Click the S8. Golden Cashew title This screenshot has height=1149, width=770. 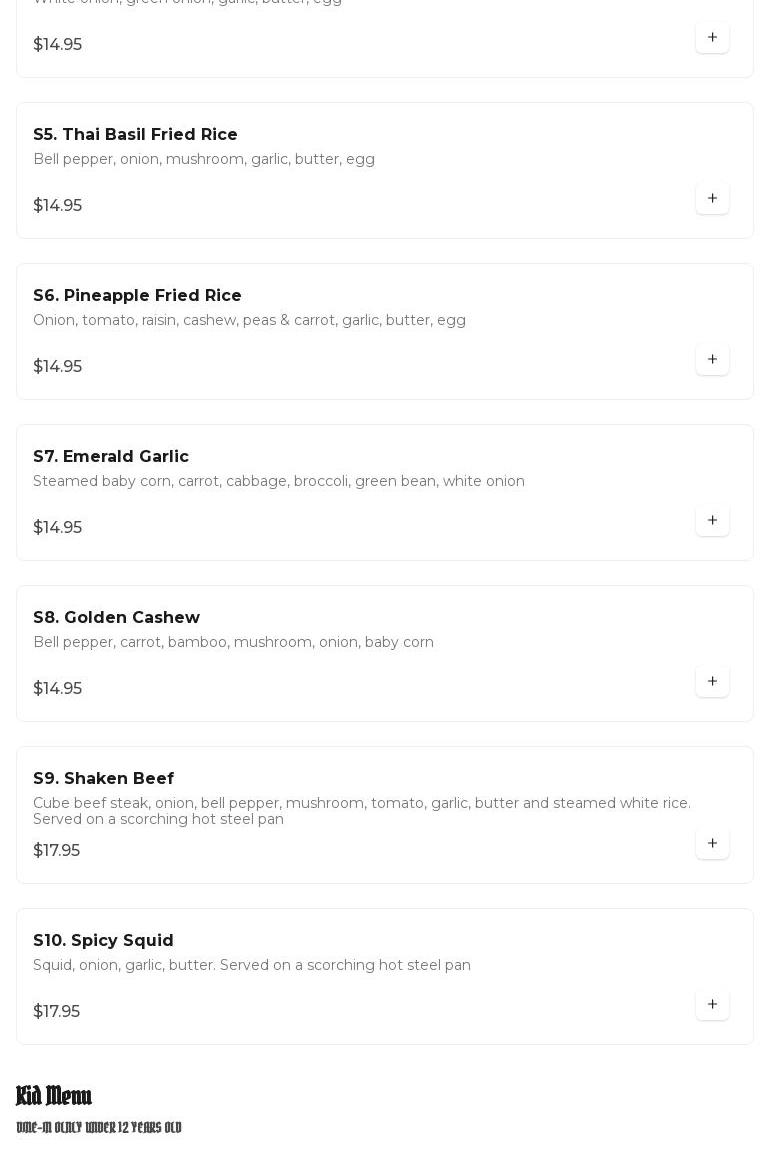pos(116,618)
